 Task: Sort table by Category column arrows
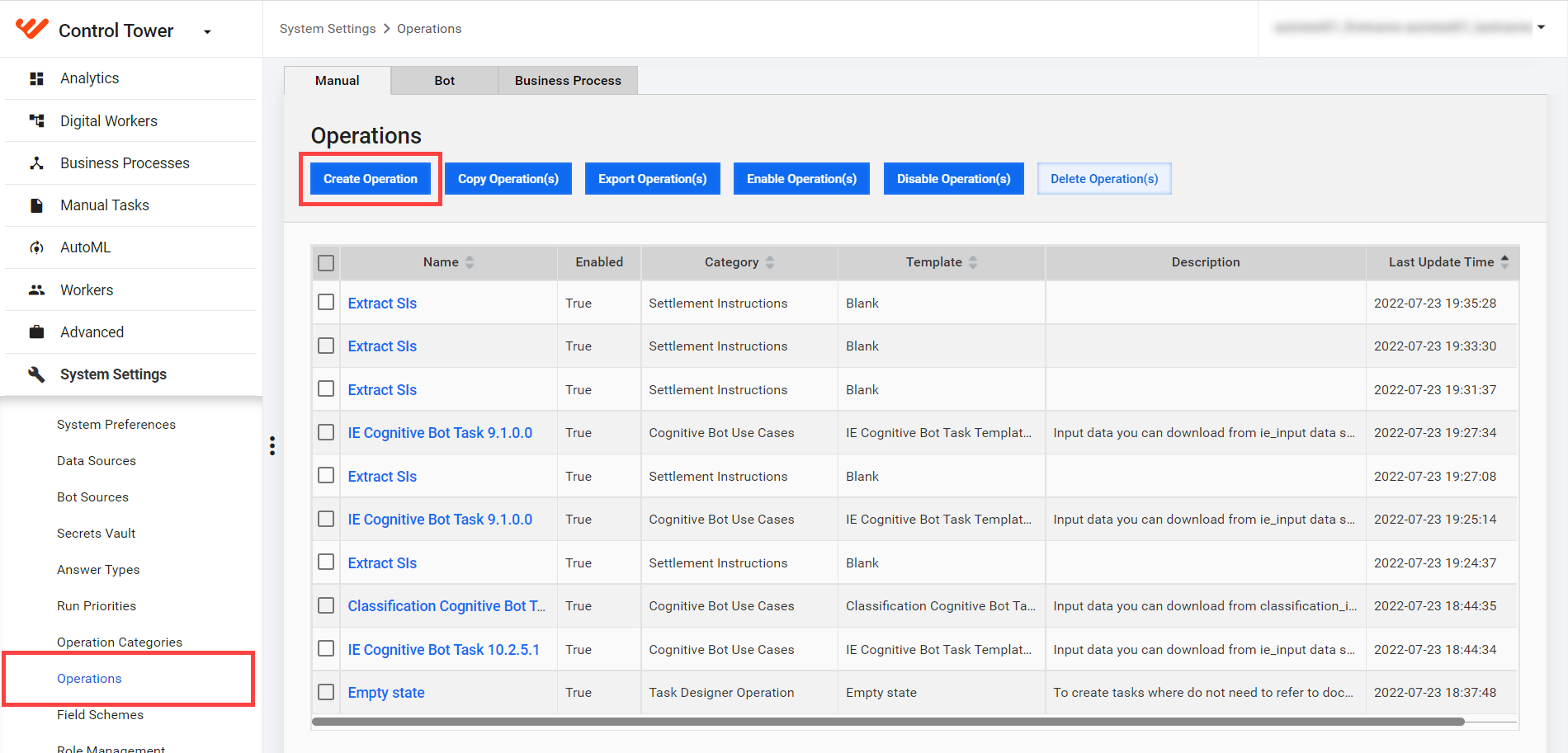[x=770, y=262]
